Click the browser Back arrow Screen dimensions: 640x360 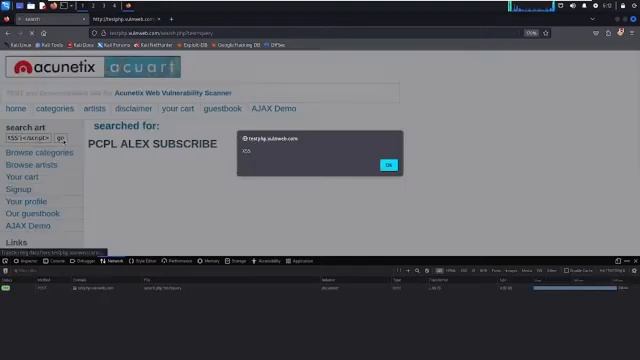(x=8, y=33)
